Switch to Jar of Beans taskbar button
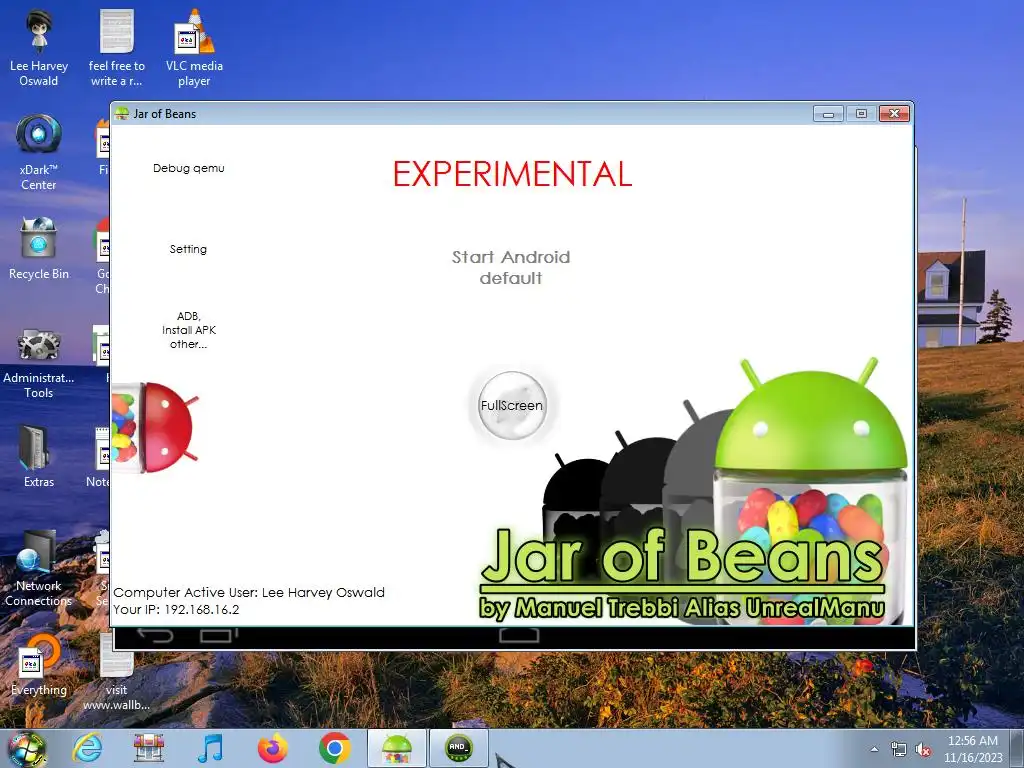This screenshot has height=768, width=1024. [x=396, y=748]
